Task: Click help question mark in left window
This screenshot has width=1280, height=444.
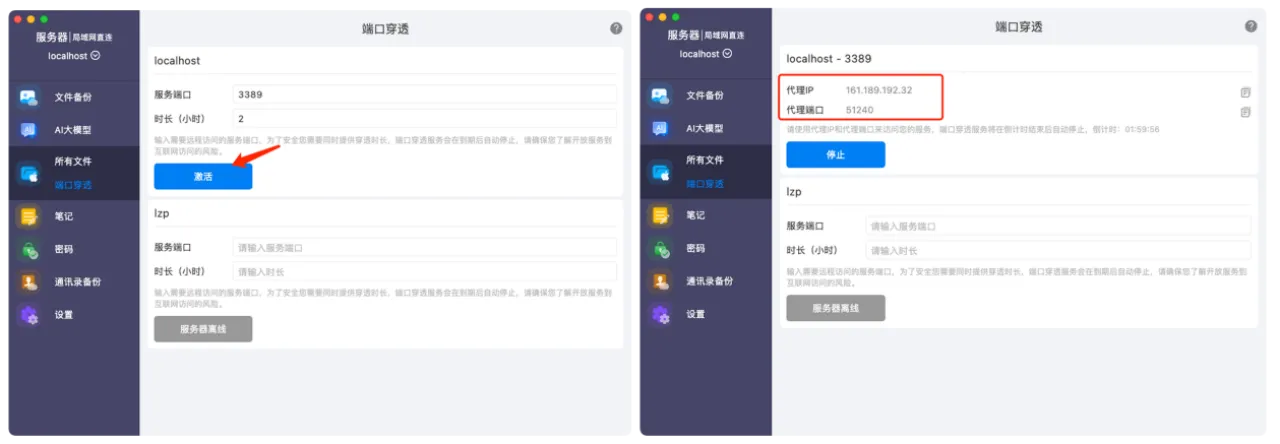Action: pos(616,28)
